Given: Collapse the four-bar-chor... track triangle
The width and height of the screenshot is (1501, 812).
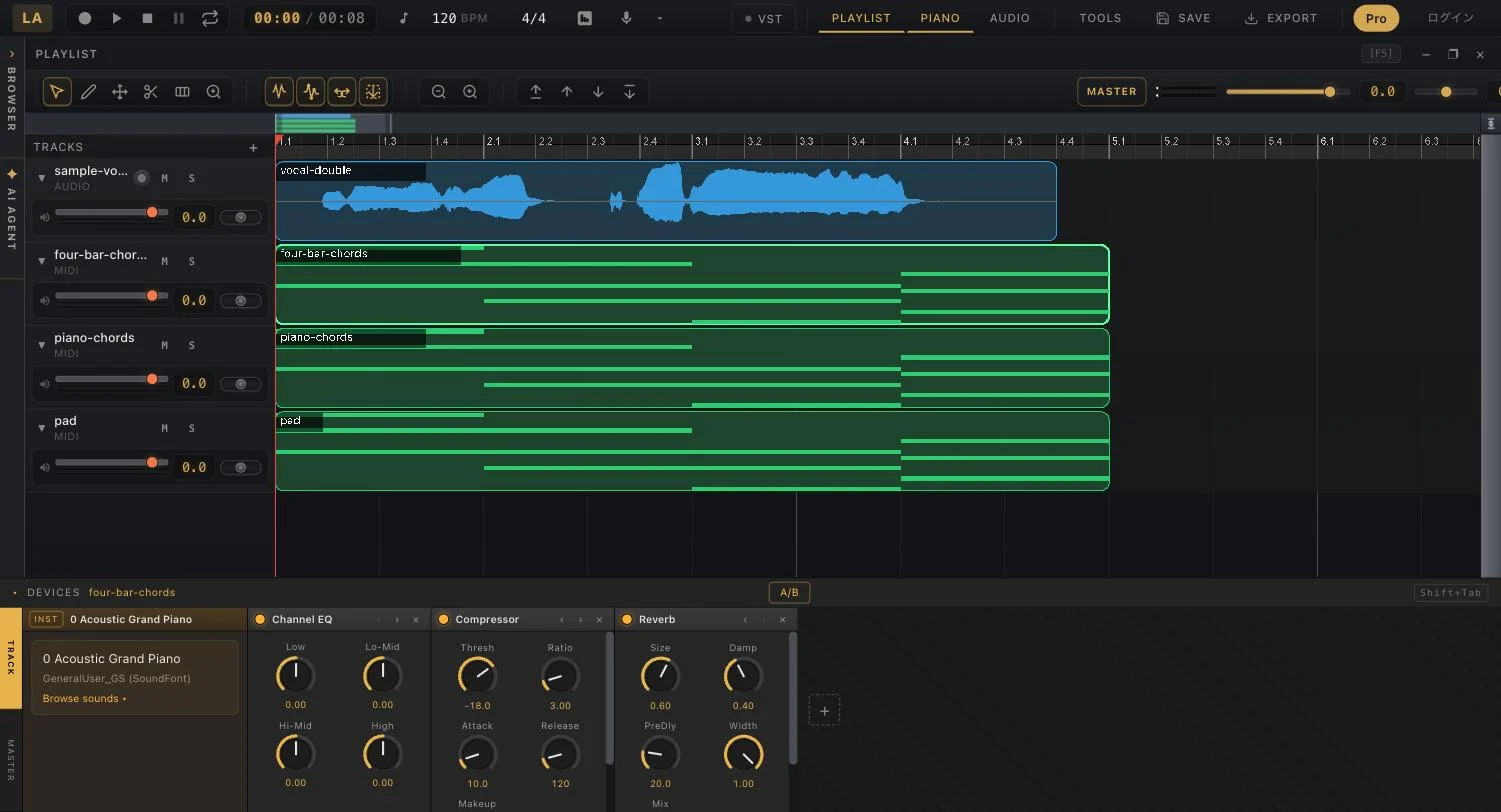Looking at the screenshot, I should click(x=42, y=260).
